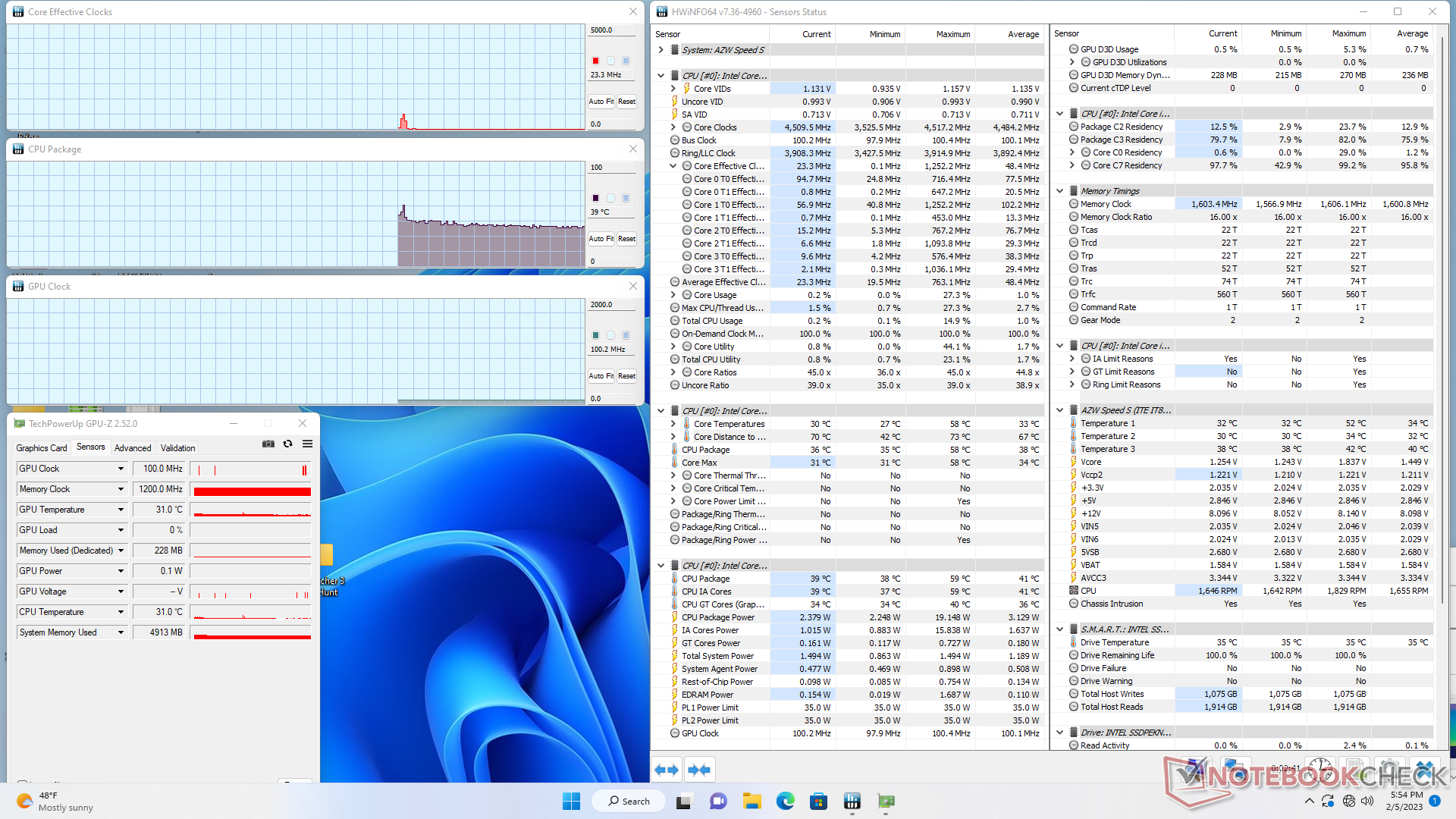Take a GPU-Z screenshot with the camera icon
The image size is (1456, 819).
tap(268, 444)
